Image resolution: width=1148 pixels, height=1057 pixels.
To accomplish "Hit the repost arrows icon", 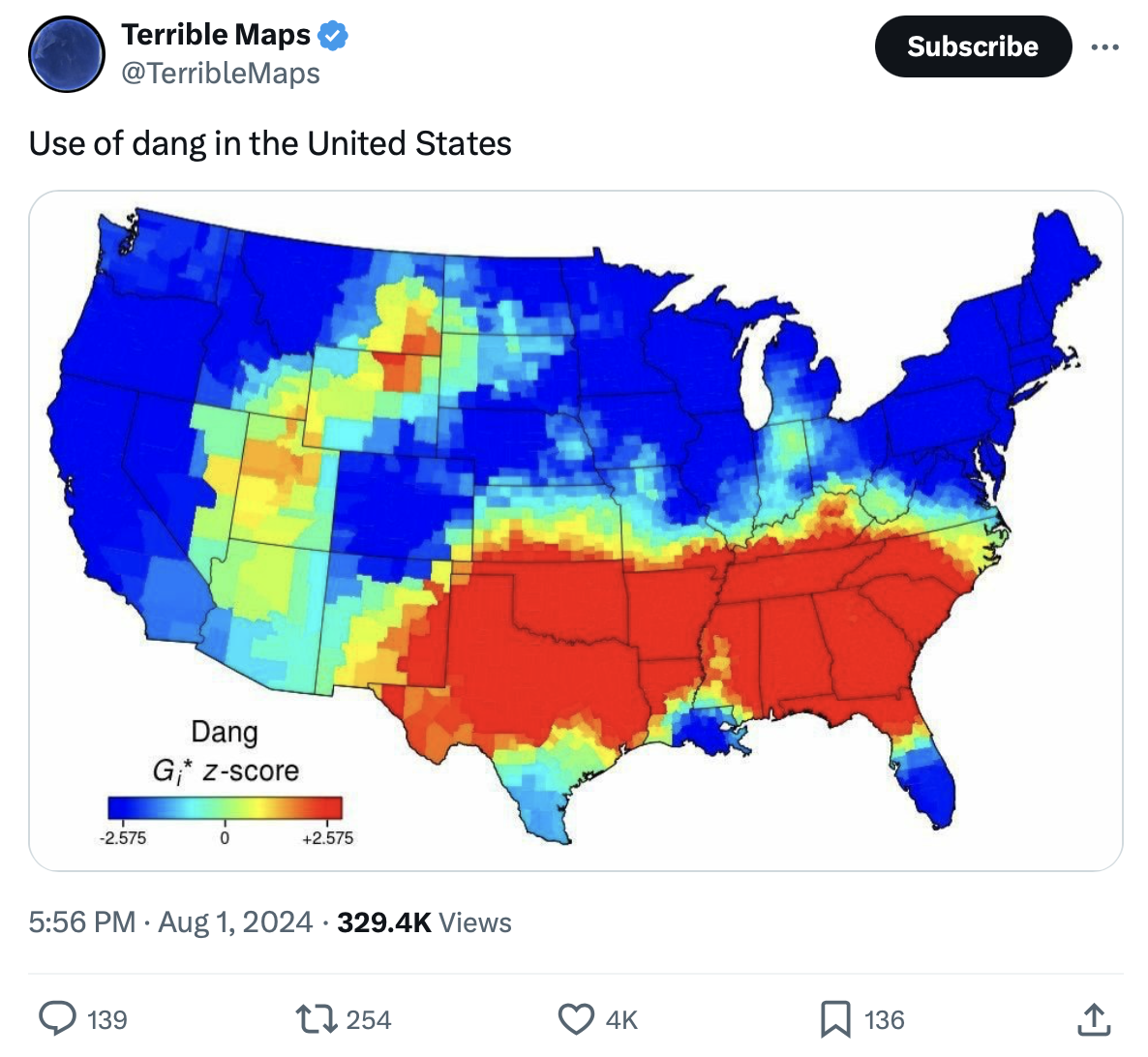I will pyautogui.click(x=316, y=1018).
